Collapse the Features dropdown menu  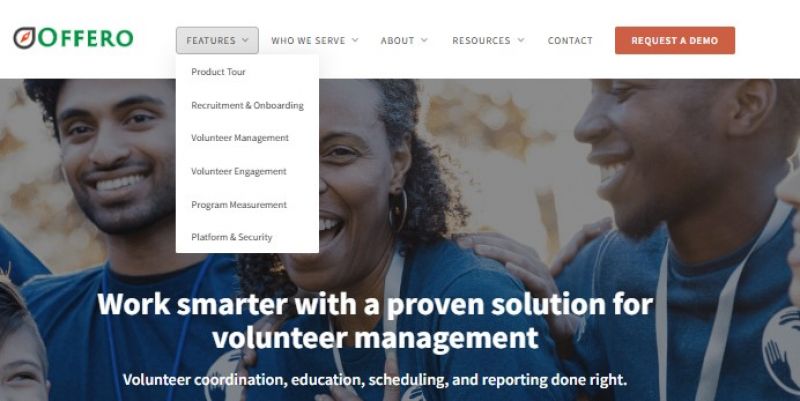tap(217, 40)
